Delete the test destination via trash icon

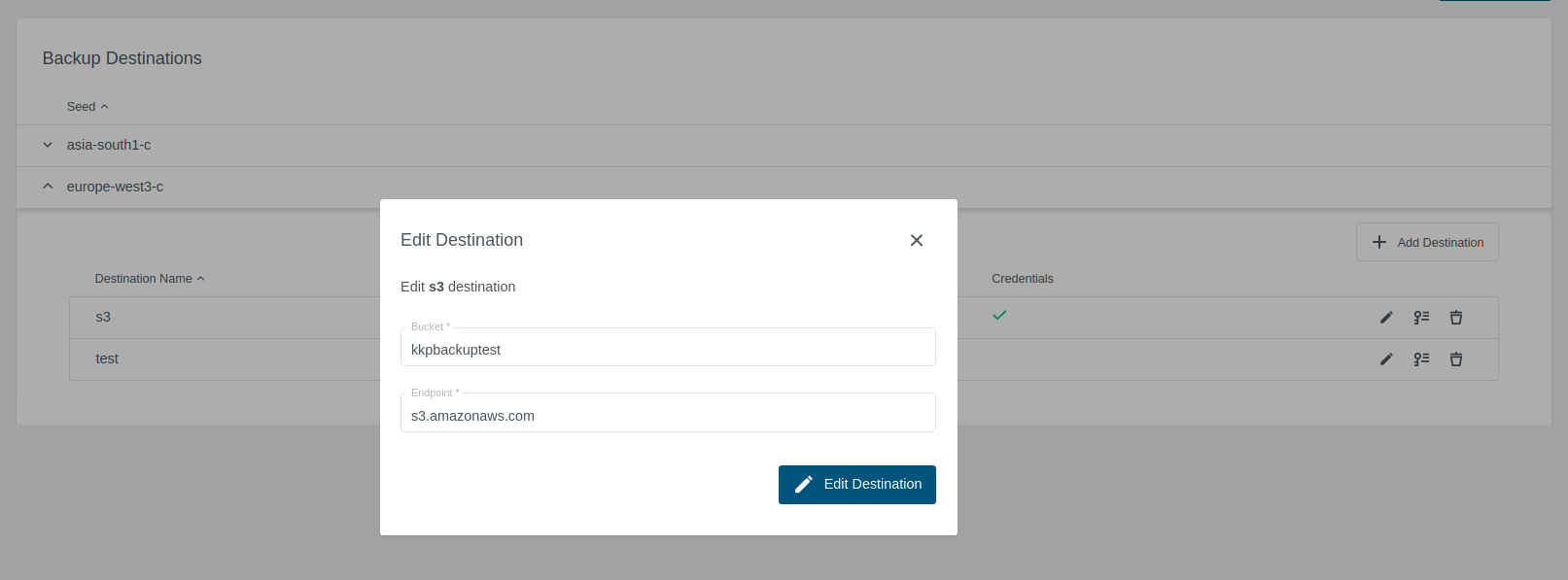tap(1456, 359)
